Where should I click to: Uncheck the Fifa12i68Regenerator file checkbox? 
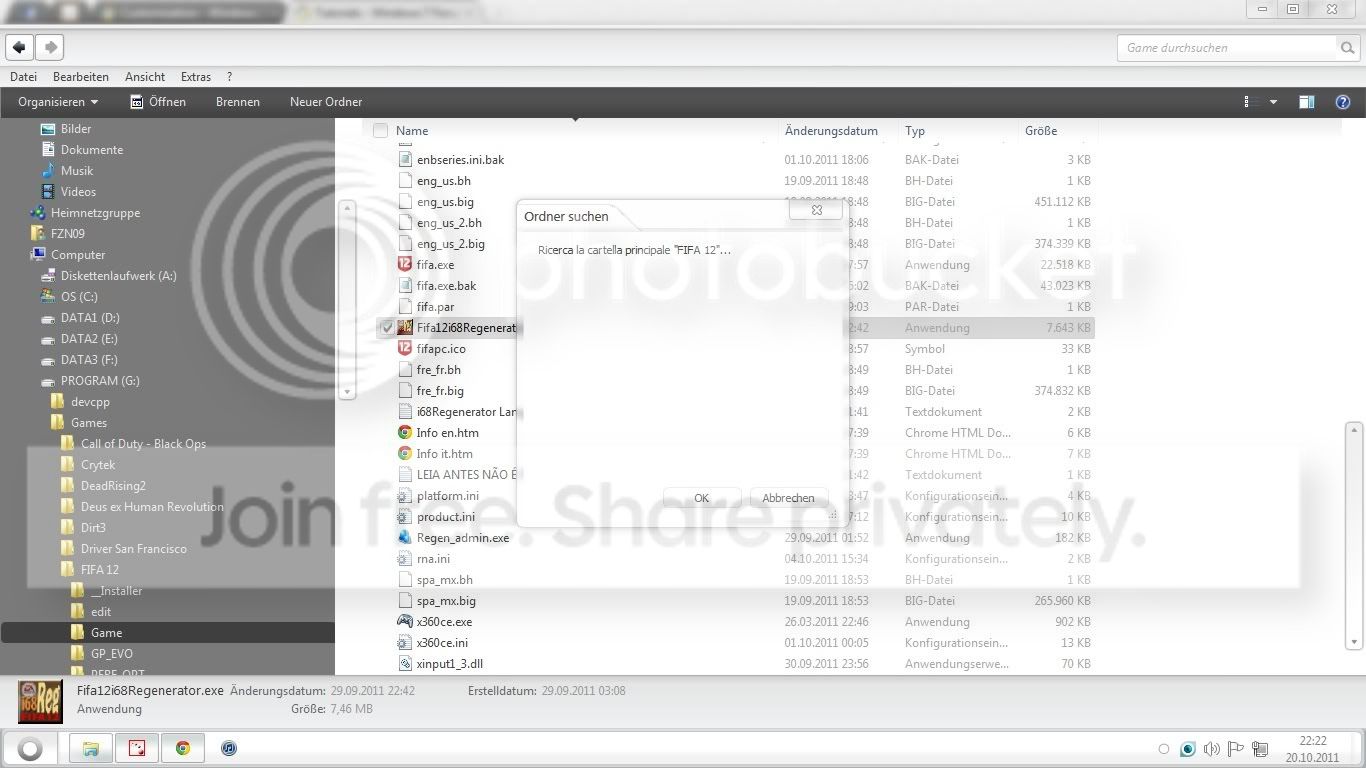[x=387, y=328]
